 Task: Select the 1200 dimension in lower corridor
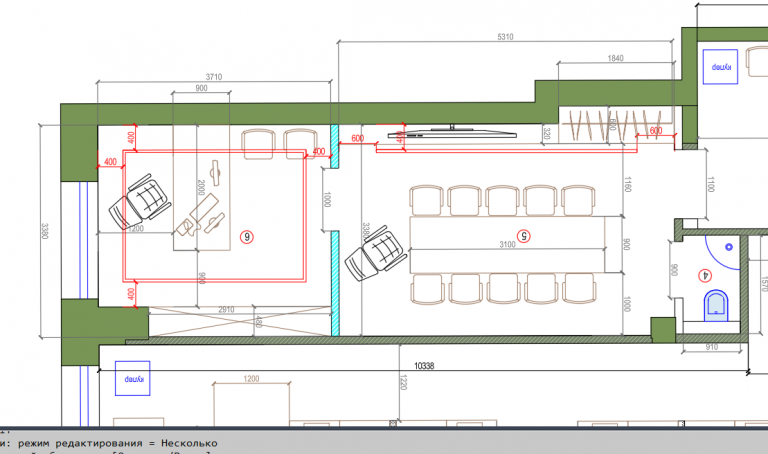(251, 379)
